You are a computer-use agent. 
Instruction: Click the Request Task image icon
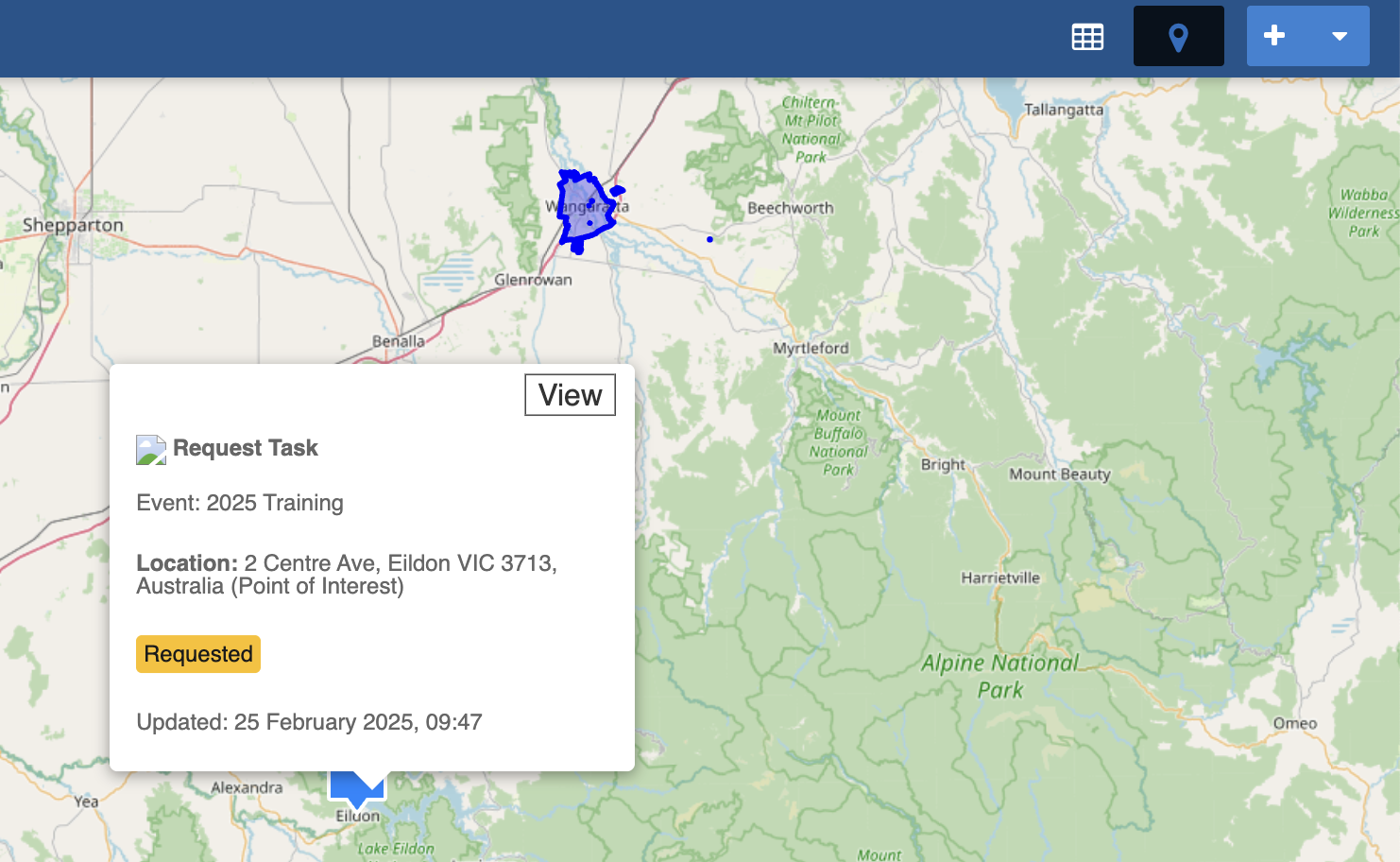coord(151,449)
